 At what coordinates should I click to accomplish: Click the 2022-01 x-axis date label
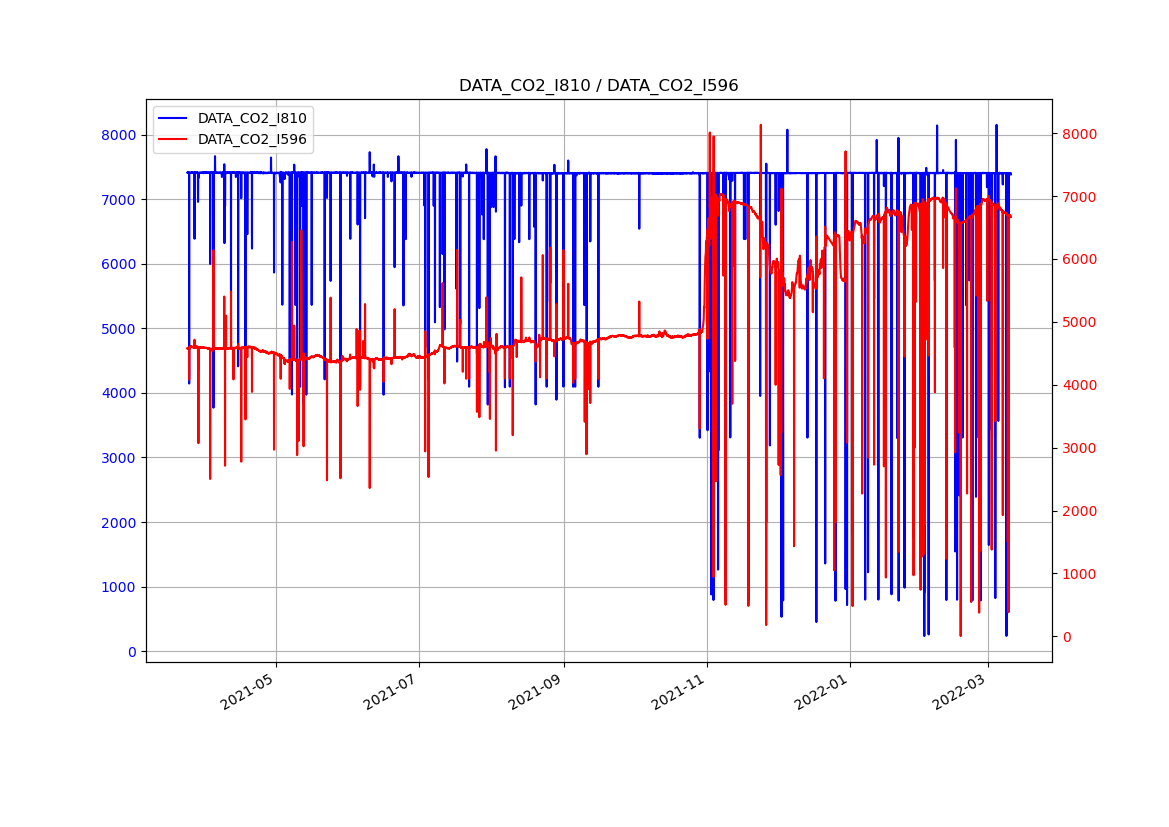(819, 690)
